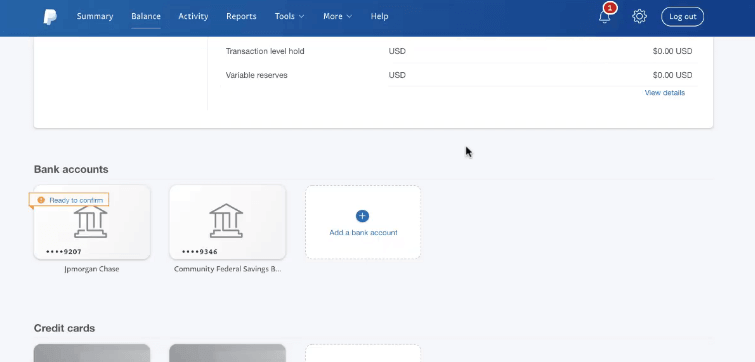Viewport: 755px width, 362px height.
Task: Open the settings gear icon
Action: [x=639, y=16]
